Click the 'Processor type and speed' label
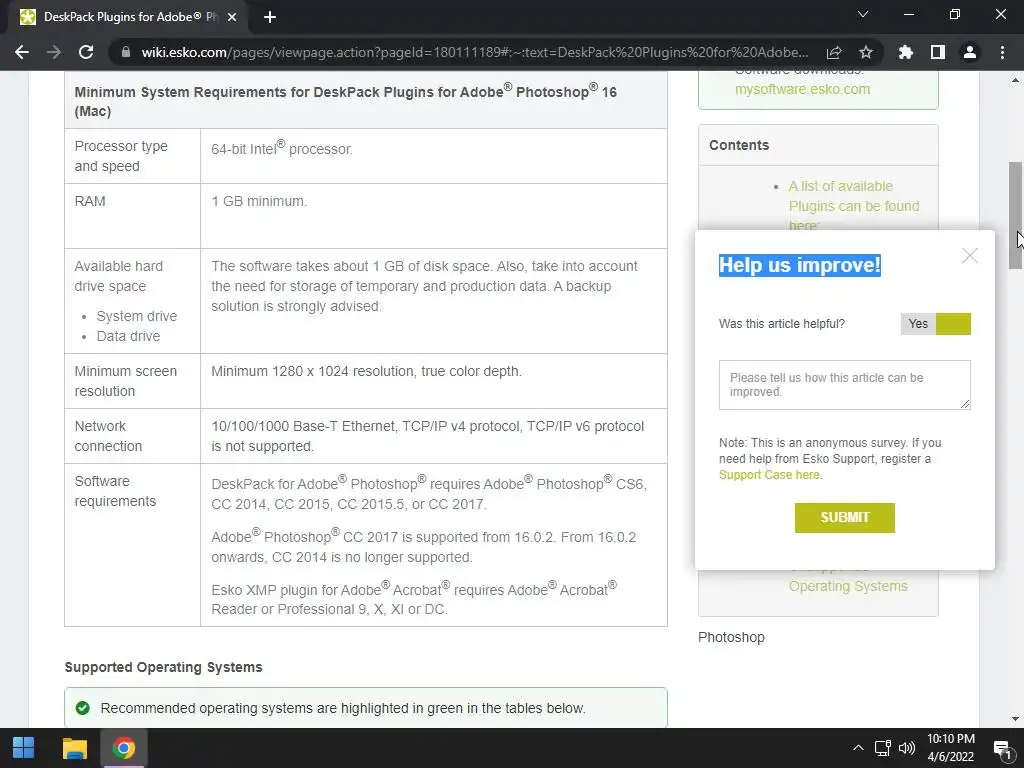 [x=121, y=156]
